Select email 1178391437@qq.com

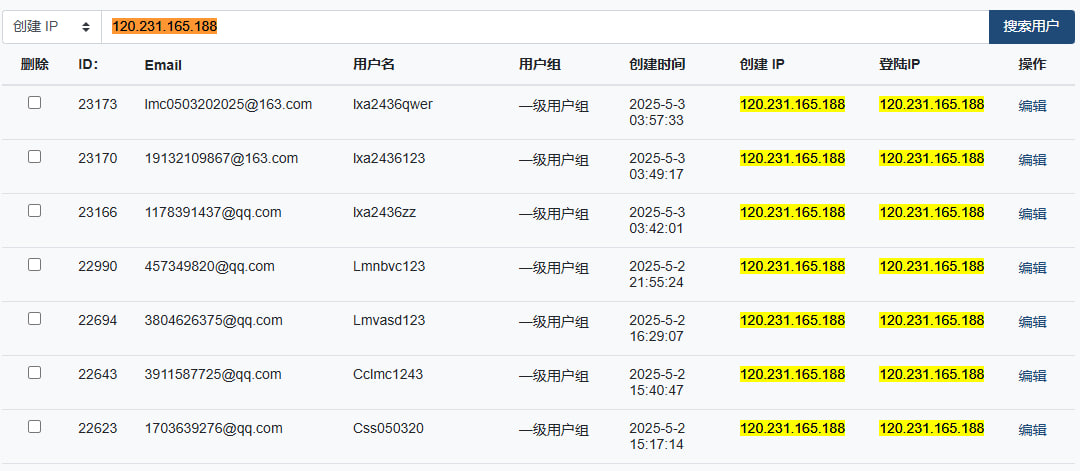[x=213, y=212]
